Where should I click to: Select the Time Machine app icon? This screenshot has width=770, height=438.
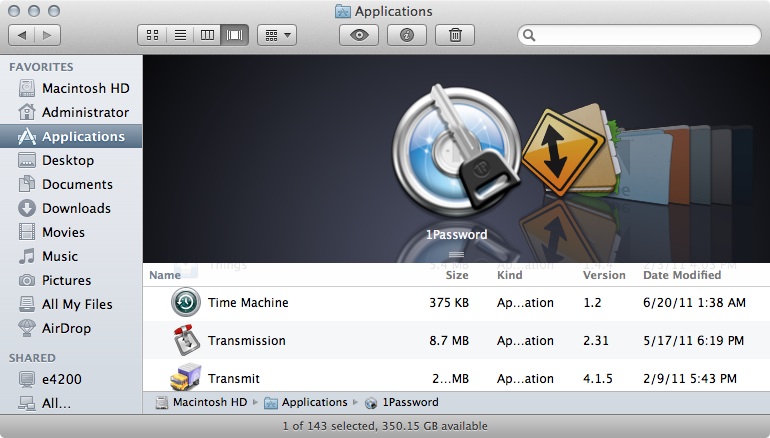(186, 302)
